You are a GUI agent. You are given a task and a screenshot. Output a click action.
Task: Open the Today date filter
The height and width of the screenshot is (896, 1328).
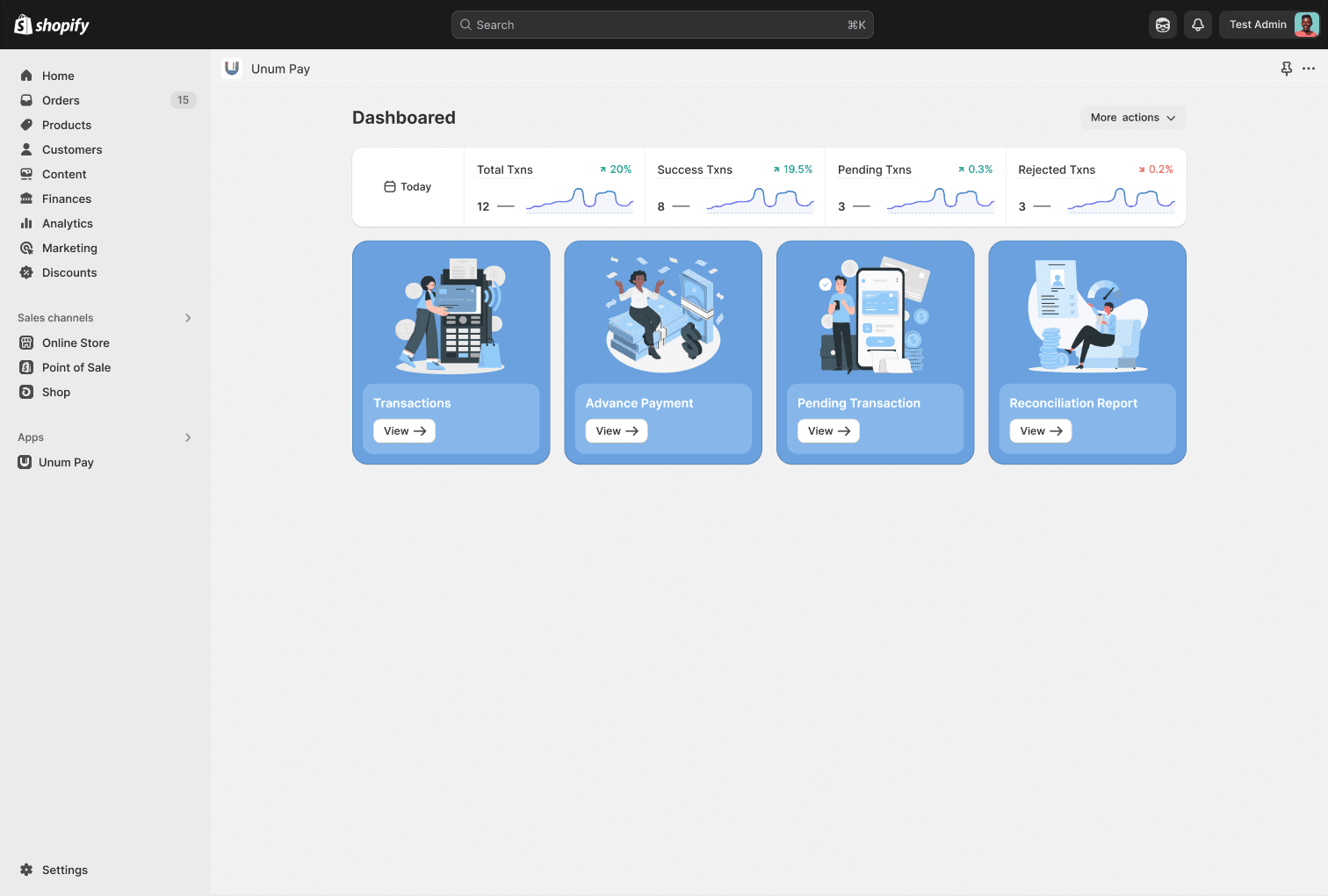coord(408,187)
